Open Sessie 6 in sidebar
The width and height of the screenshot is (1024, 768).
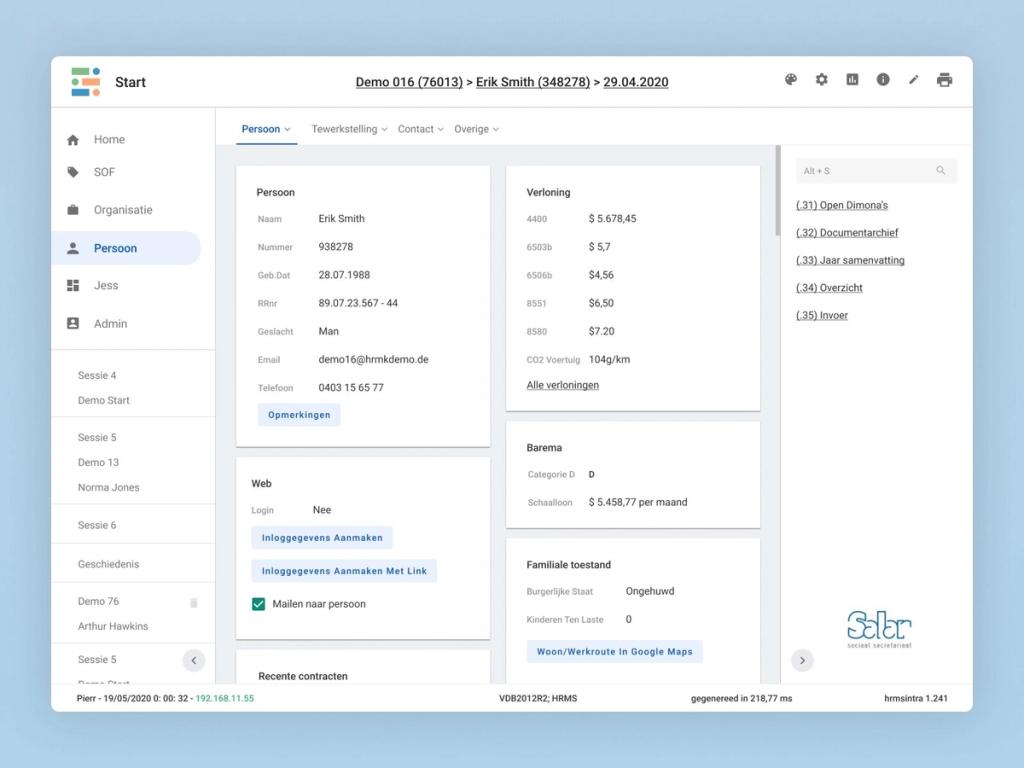97,525
